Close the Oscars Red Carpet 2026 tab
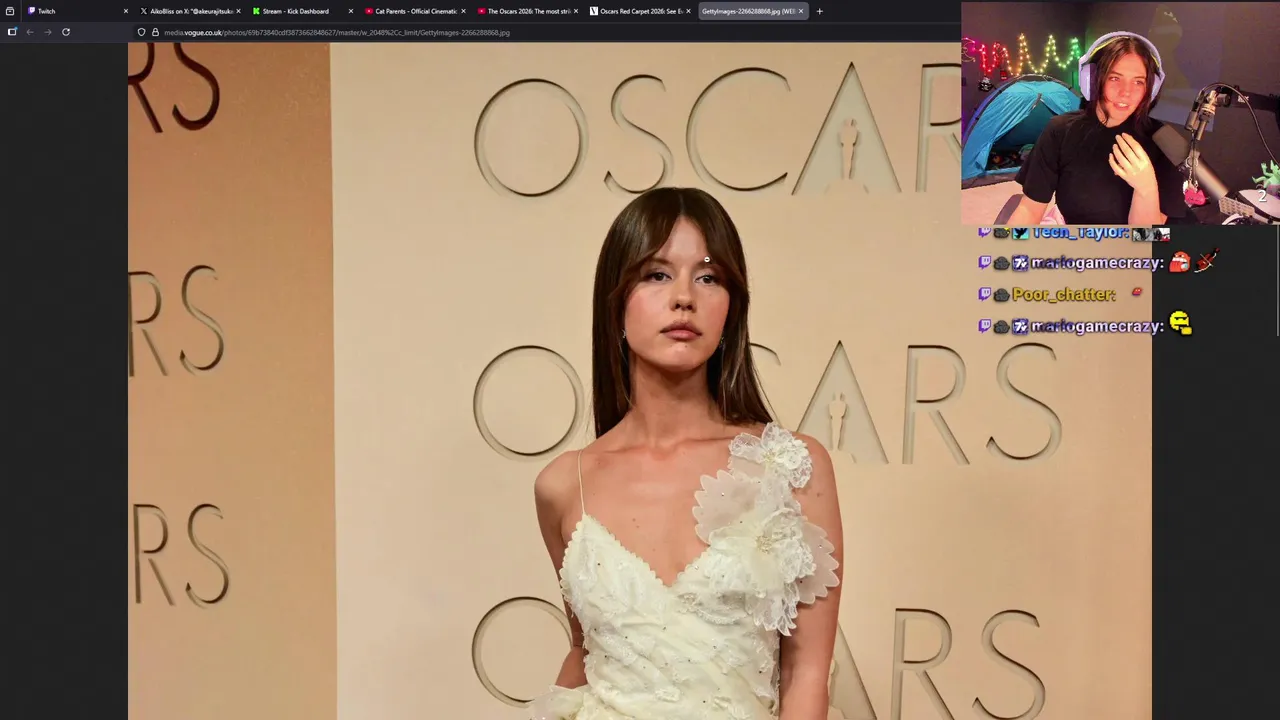Viewport: 1280px width, 720px height. 688,11
